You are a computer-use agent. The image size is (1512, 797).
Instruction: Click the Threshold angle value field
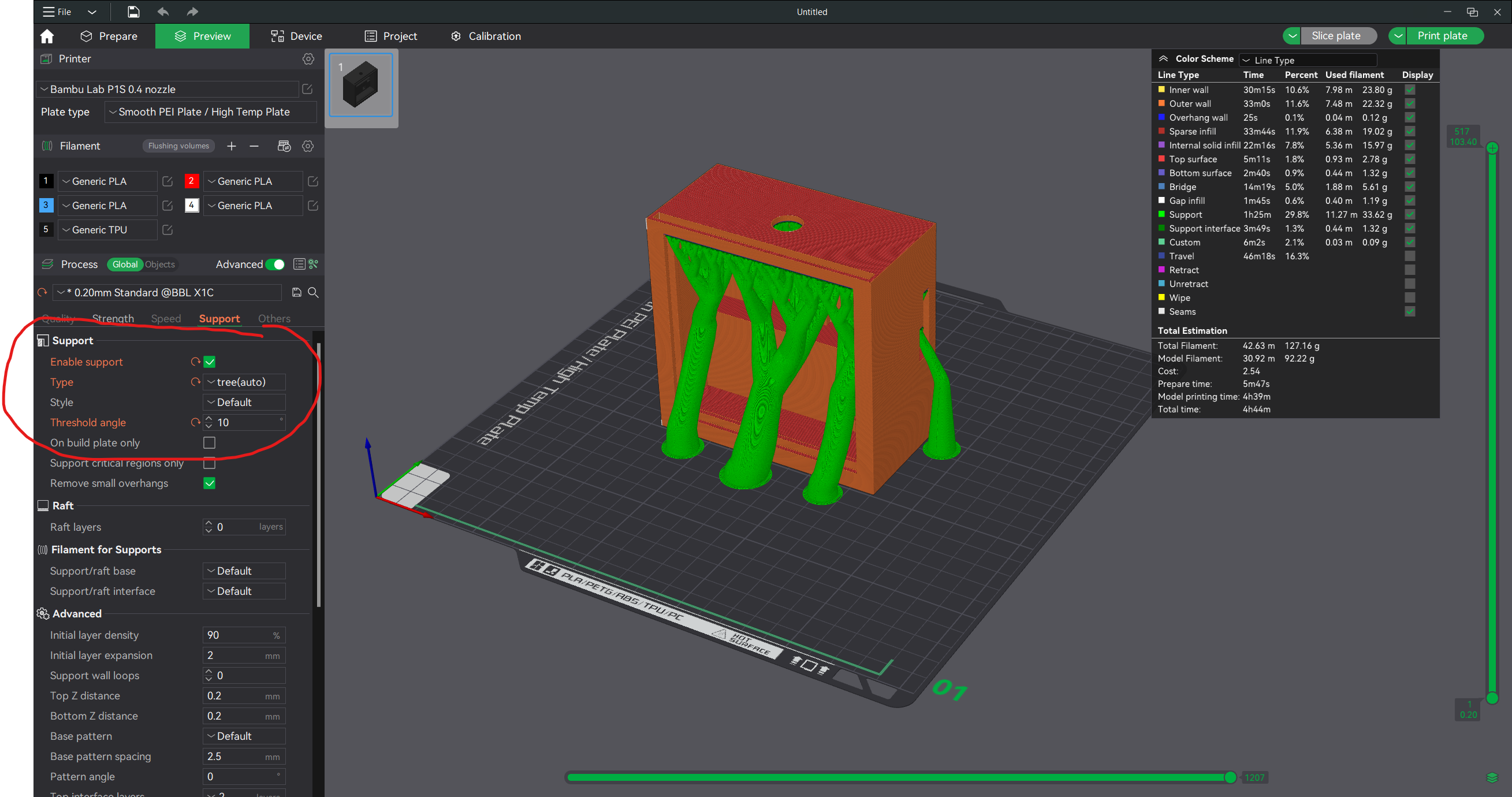coord(244,423)
